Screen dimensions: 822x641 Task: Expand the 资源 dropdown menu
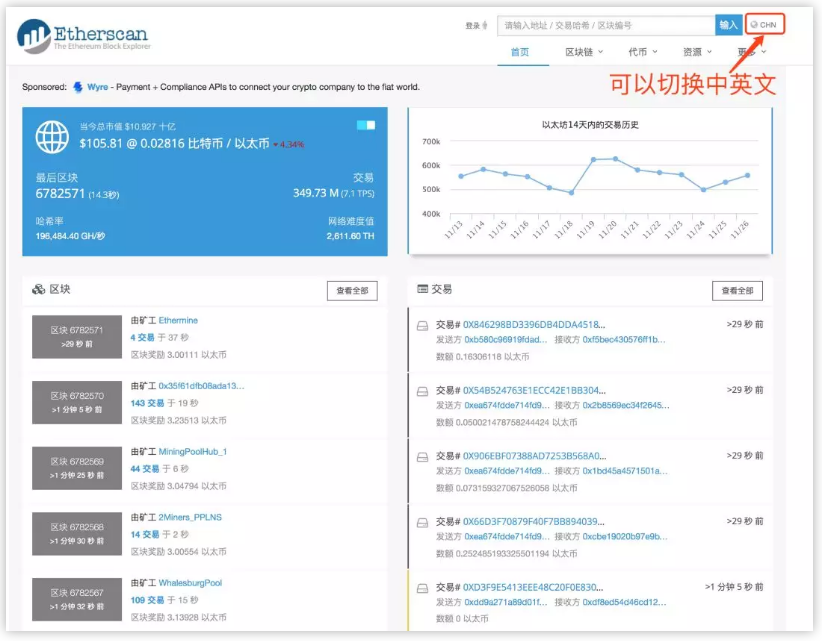[697, 52]
